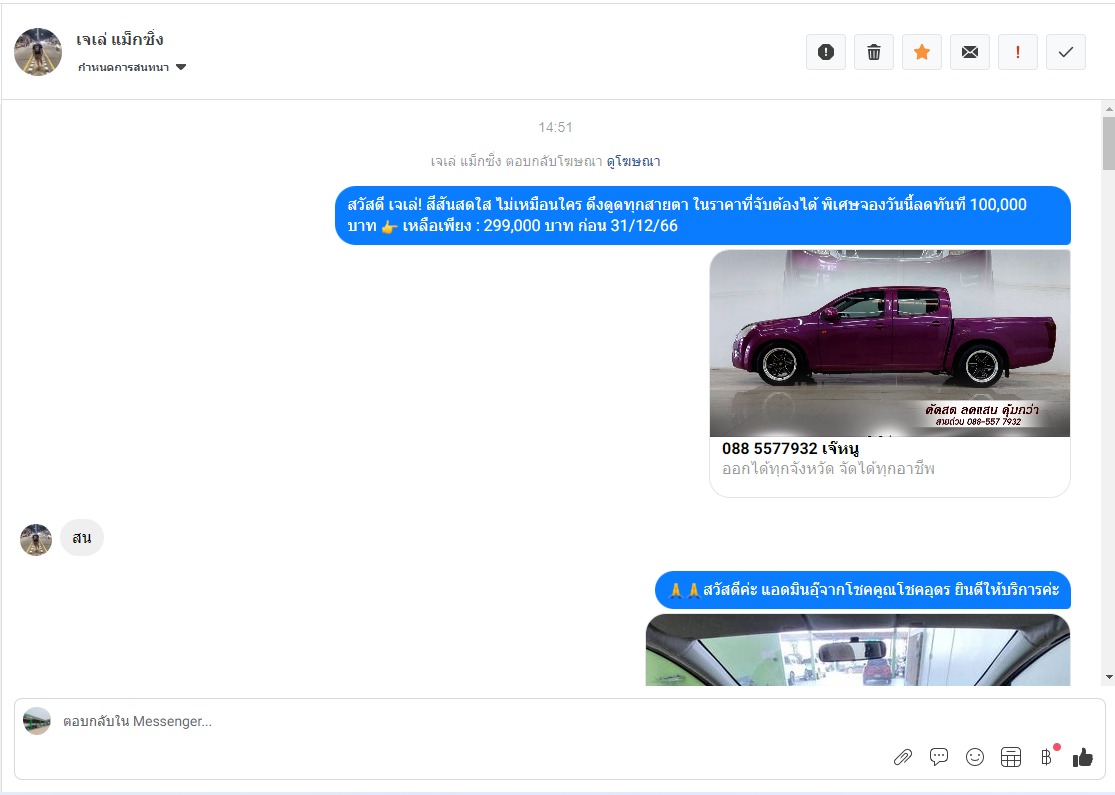Click scrollbar up arrow
This screenshot has width=1115, height=795.
1109,110
